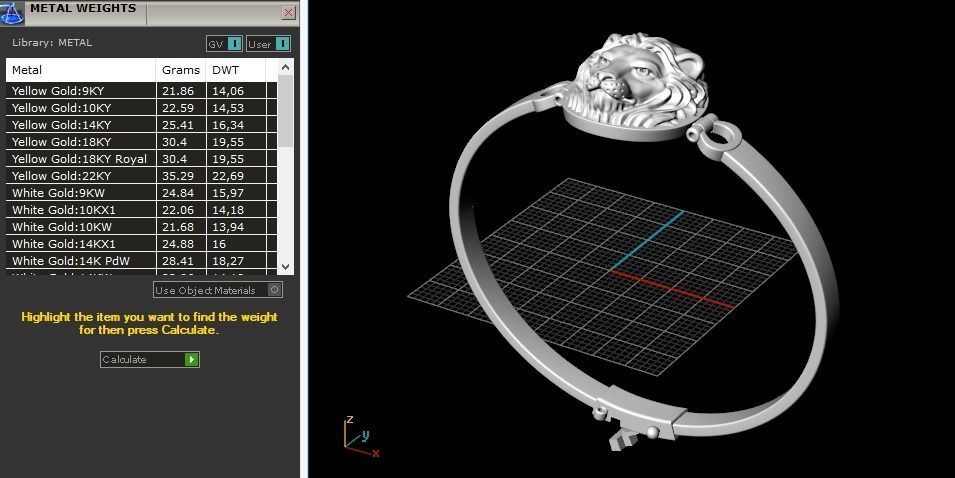Click the 24.88 grams value

click(x=177, y=244)
